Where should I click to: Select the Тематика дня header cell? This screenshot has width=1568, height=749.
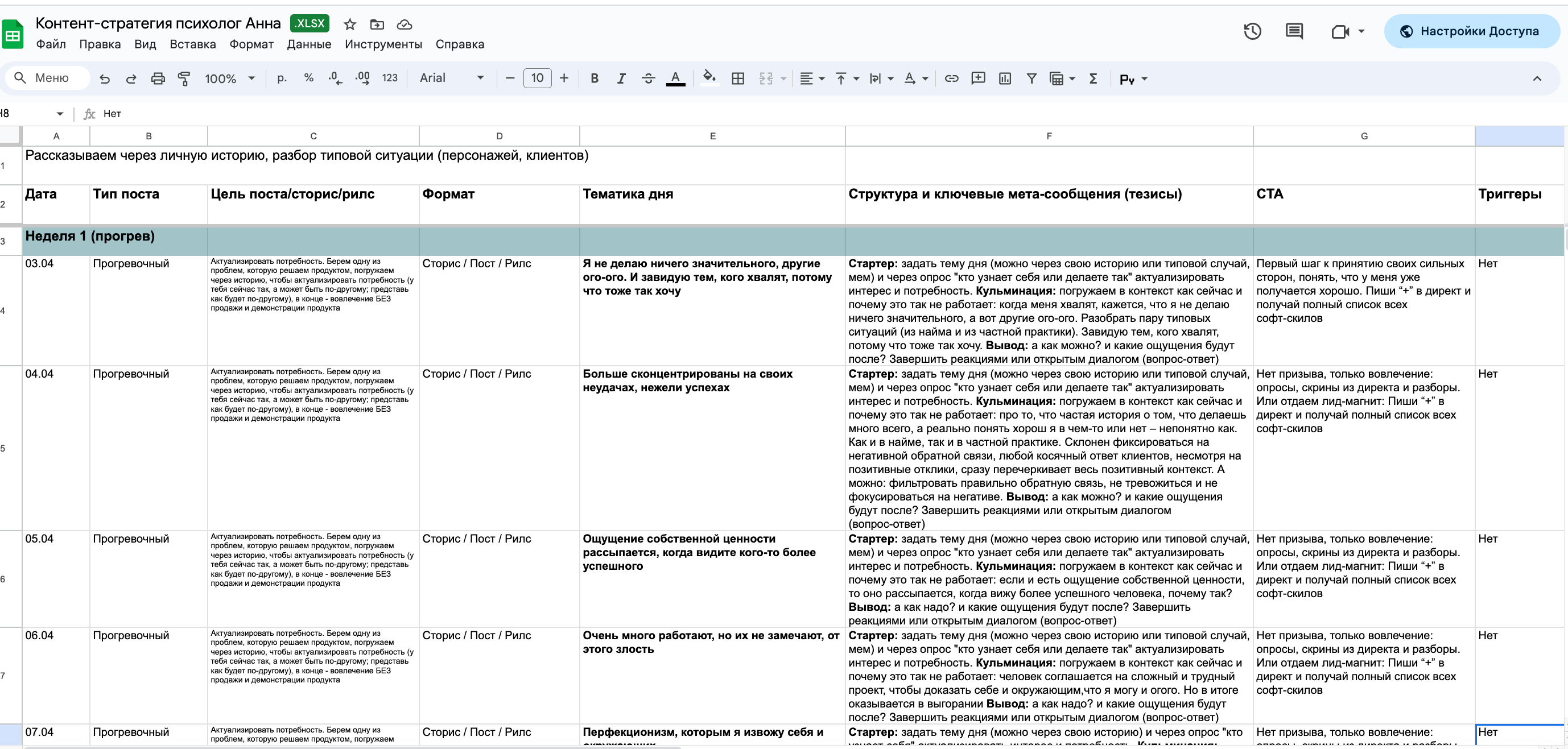pyautogui.click(x=712, y=204)
